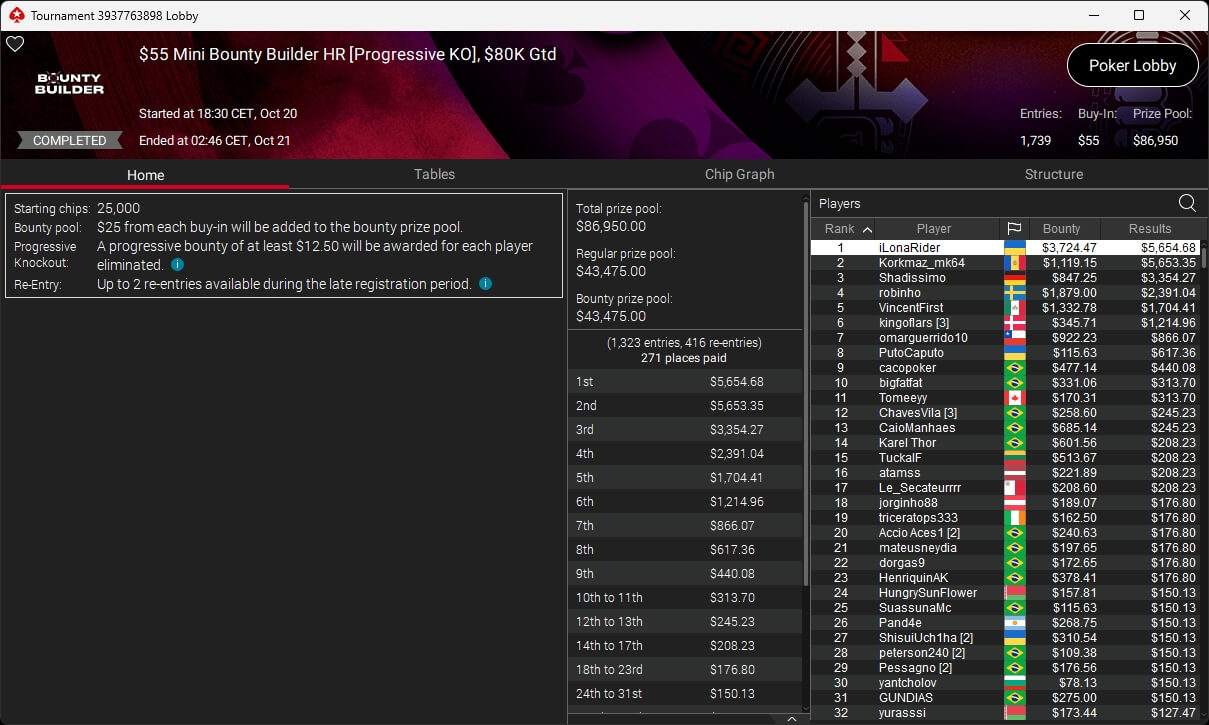Select player Korkmaz_mk64 row
Image resolution: width=1209 pixels, height=725 pixels.
1004,263
